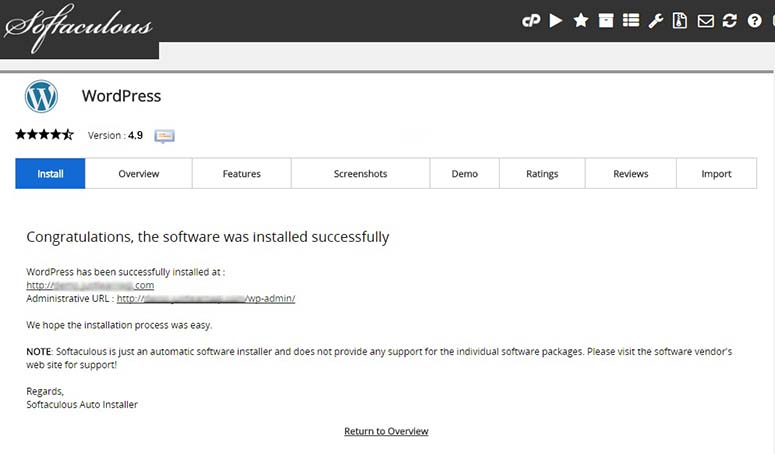Click the WordPress logo icon
The image size is (775, 454).
(x=41, y=96)
